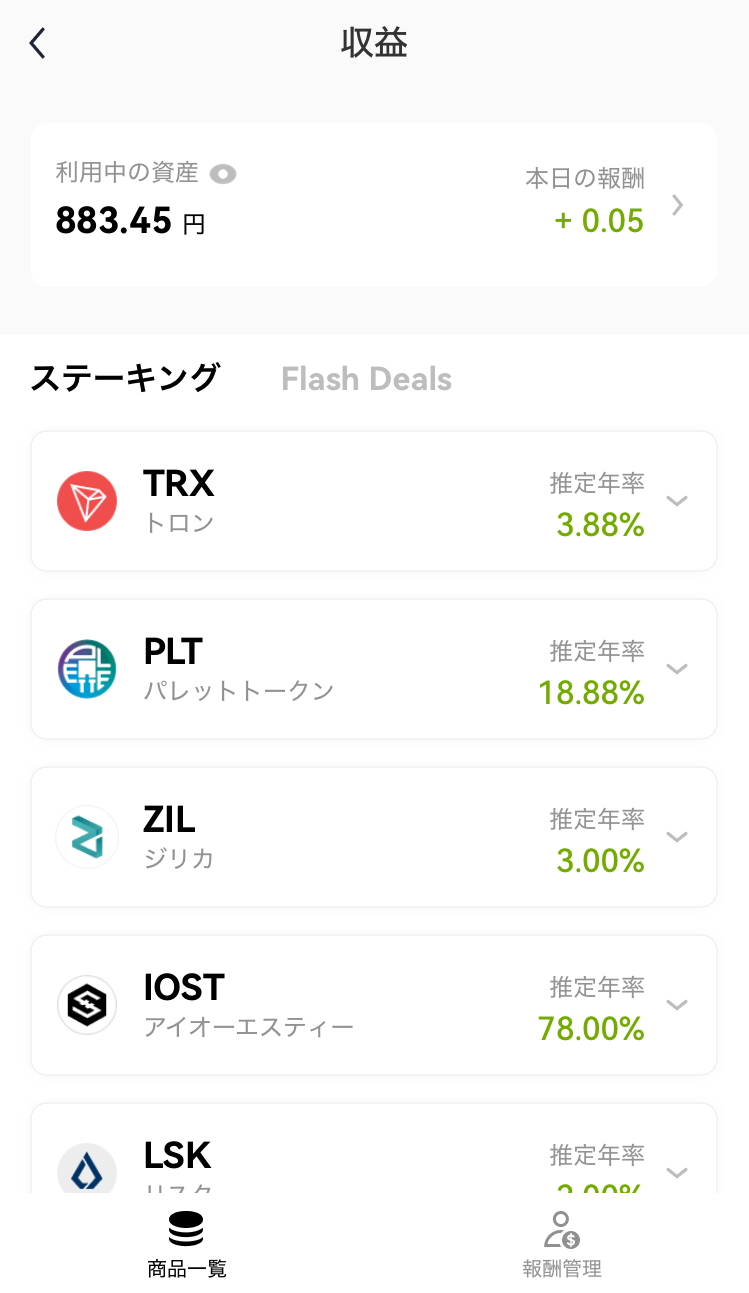Tap the LSK Lisk coin logo
Image resolution: width=749 pixels, height=1293 pixels.
point(87,1169)
